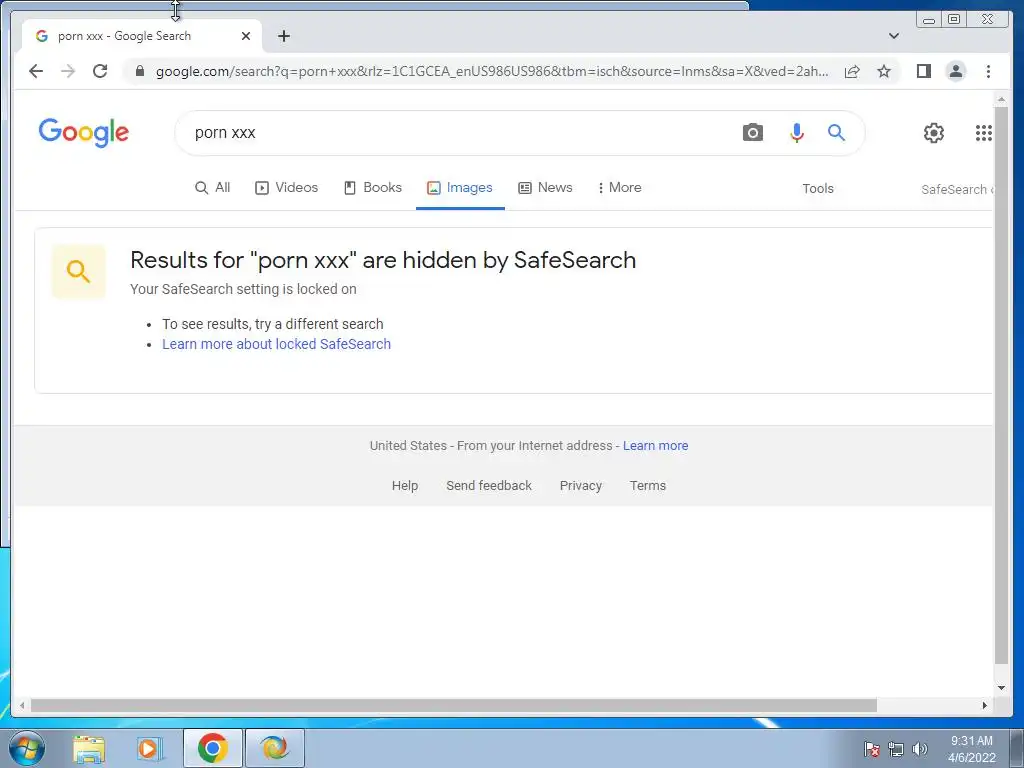This screenshot has height=768, width=1024.
Task: Click the scroll right arrow at bottom
Action: click(x=984, y=705)
